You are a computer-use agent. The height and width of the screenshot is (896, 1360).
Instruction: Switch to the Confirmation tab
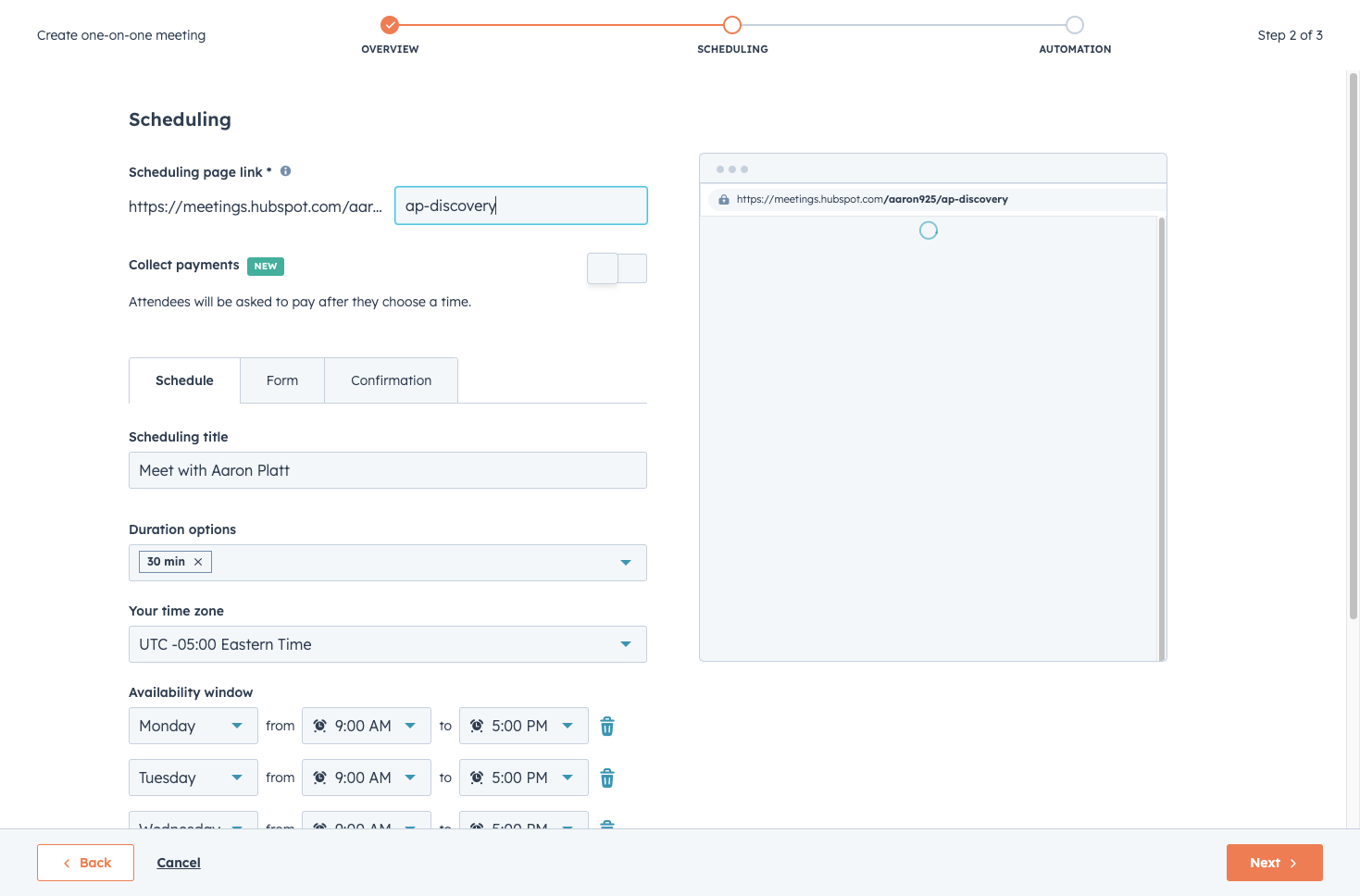[392, 380]
